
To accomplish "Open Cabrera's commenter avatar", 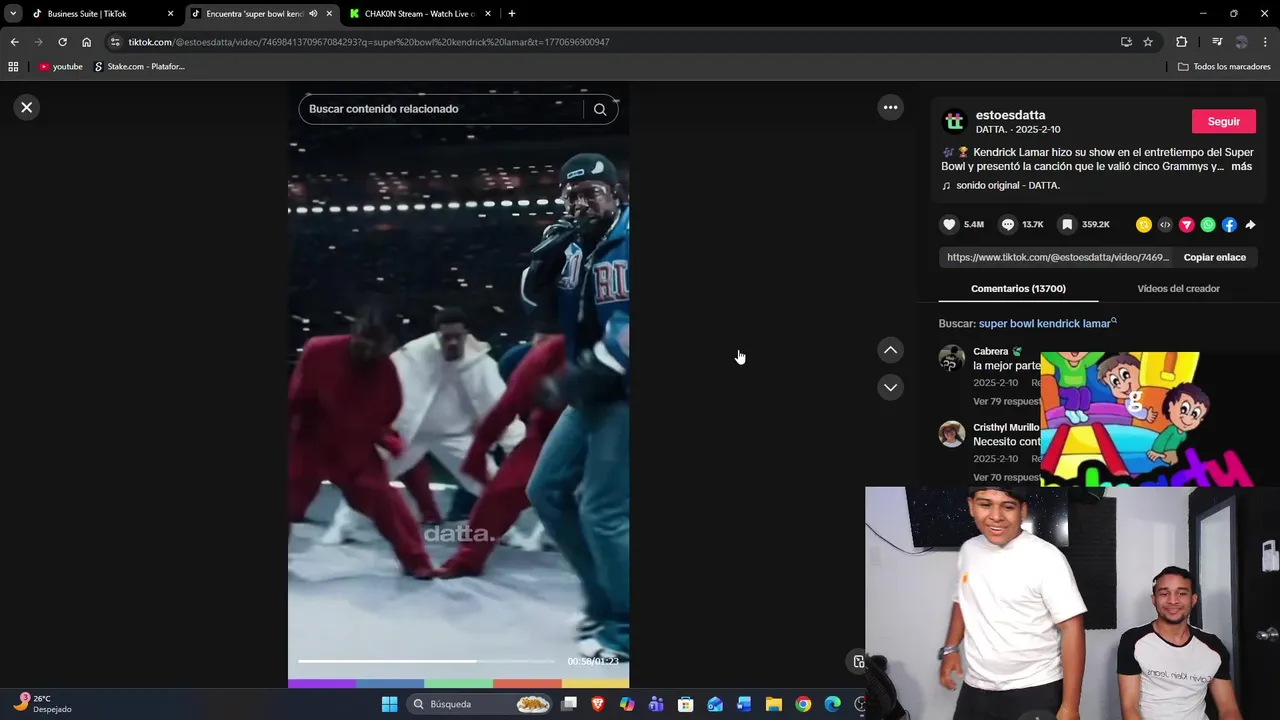I will tap(952, 358).
